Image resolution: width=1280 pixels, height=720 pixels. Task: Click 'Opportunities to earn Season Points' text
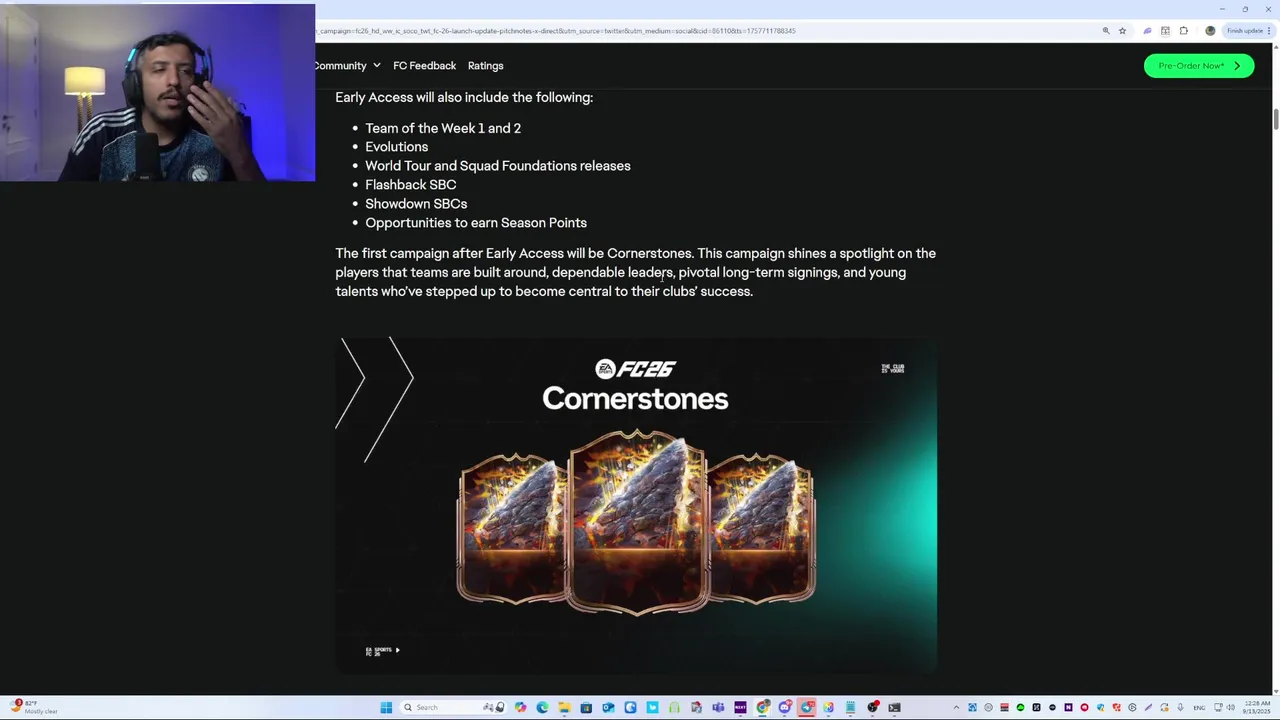(x=476, y=223)
